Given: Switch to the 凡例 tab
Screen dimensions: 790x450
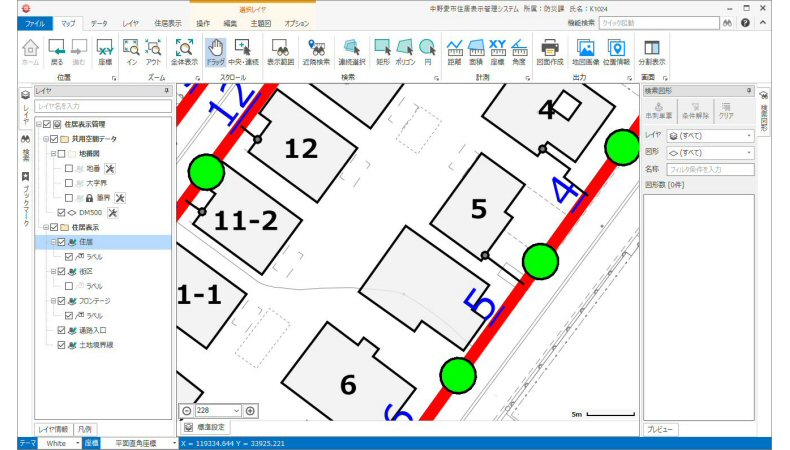Looking at the screenshot, I should [86, 428].
